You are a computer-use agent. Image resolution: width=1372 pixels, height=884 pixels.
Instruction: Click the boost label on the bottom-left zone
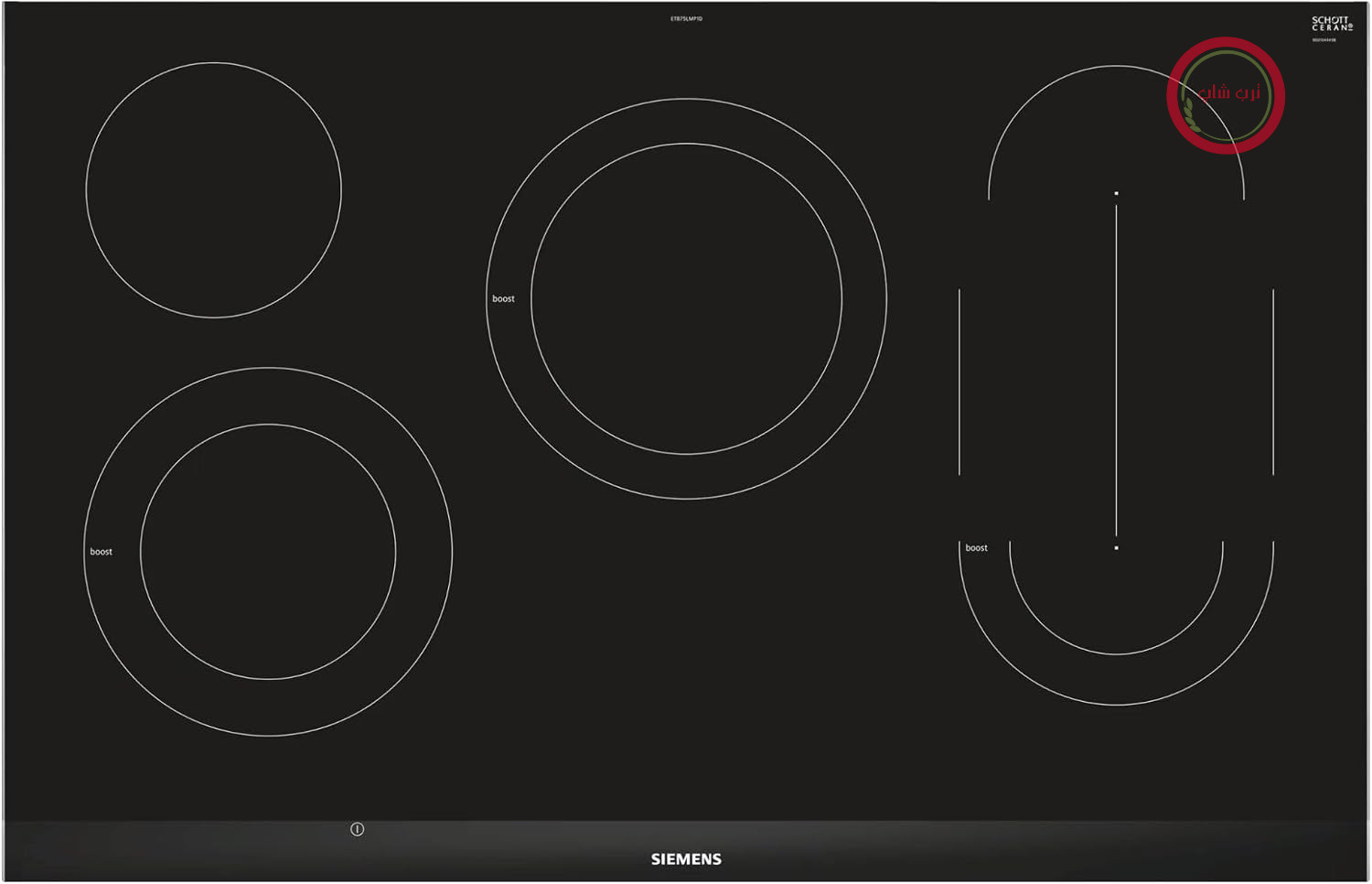(x=101, y=552)
